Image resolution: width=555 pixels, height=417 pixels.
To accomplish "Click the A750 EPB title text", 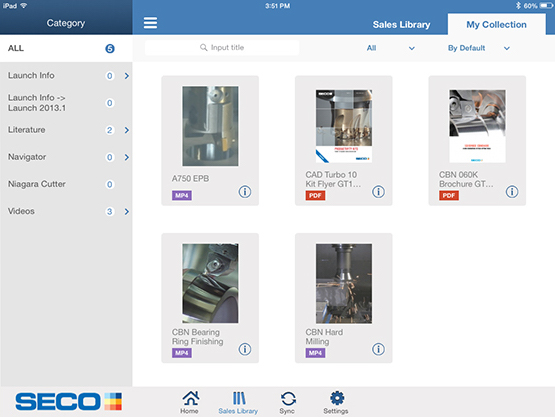I will (x=190, y=179).
